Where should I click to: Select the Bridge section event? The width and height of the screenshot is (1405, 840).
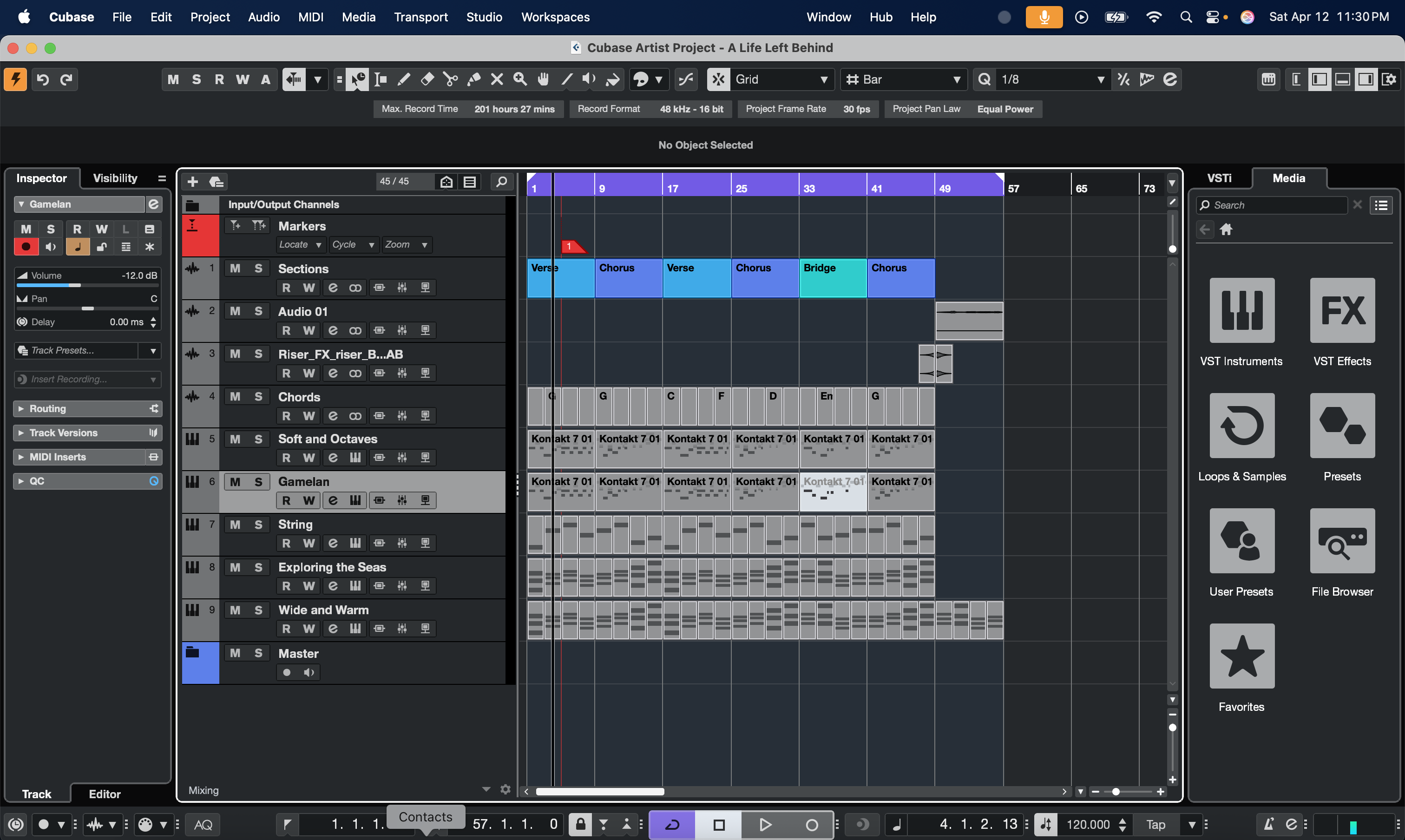[x=833, y=278]
